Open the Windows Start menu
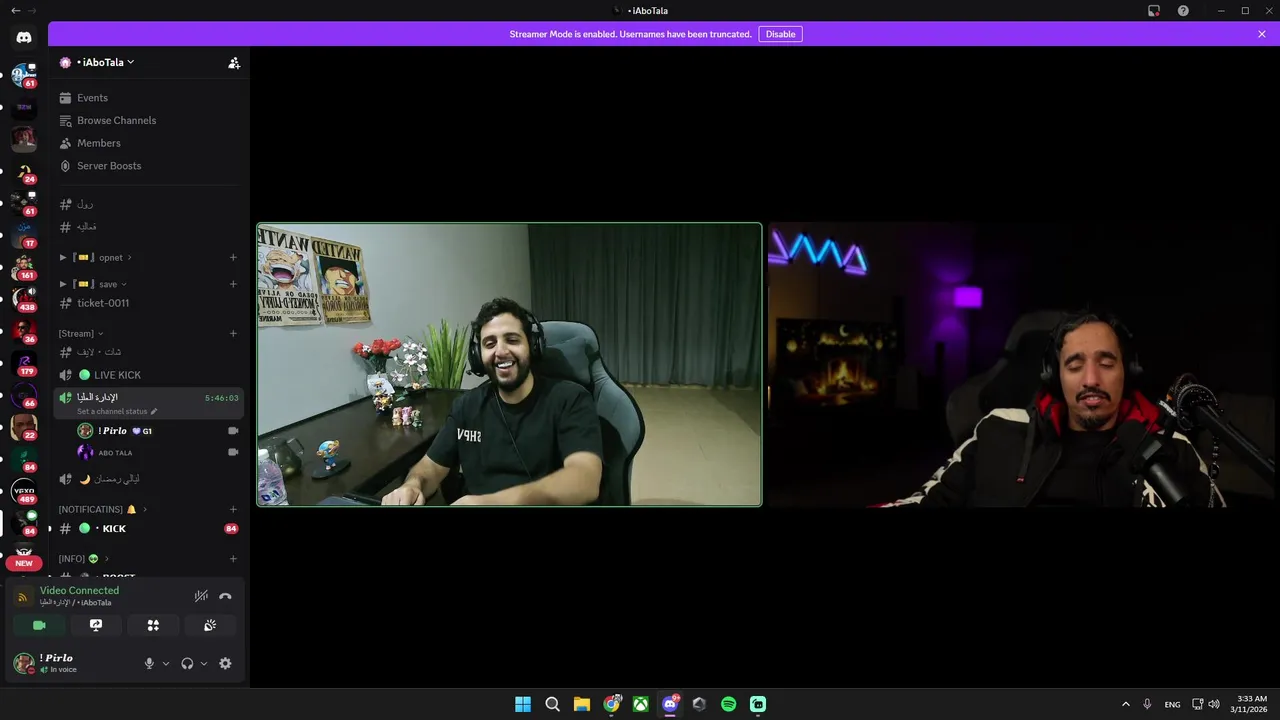The height and width of the screenshot is (720, 1280). (x=523, y=704)
